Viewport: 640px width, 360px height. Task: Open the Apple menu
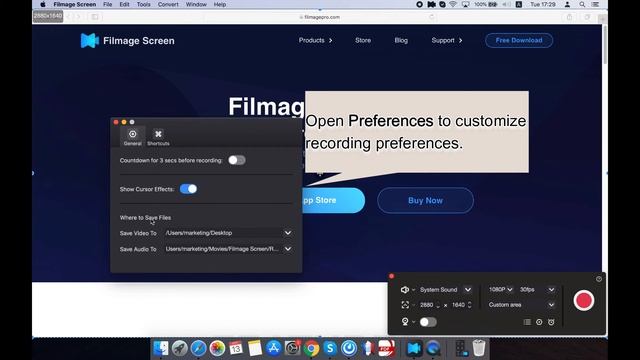pyautogui.click(x=43, y=4)
